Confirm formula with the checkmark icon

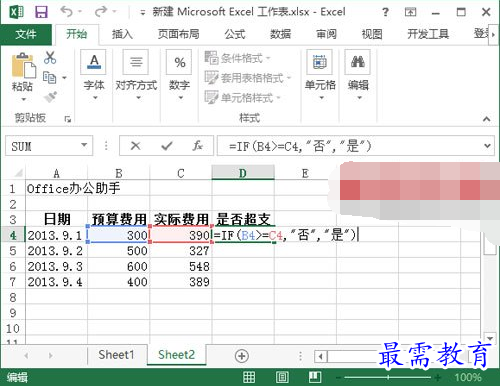[167, 146]
